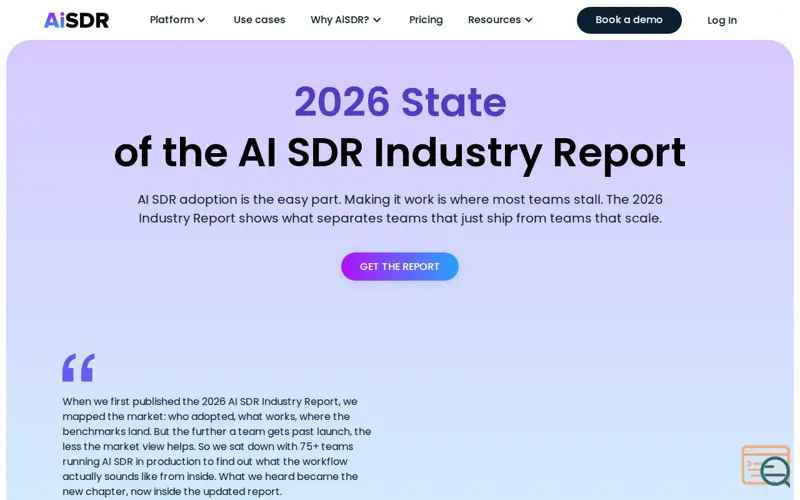Open the Why AiSDR? menu
The image size is (800, 500).
346,20
